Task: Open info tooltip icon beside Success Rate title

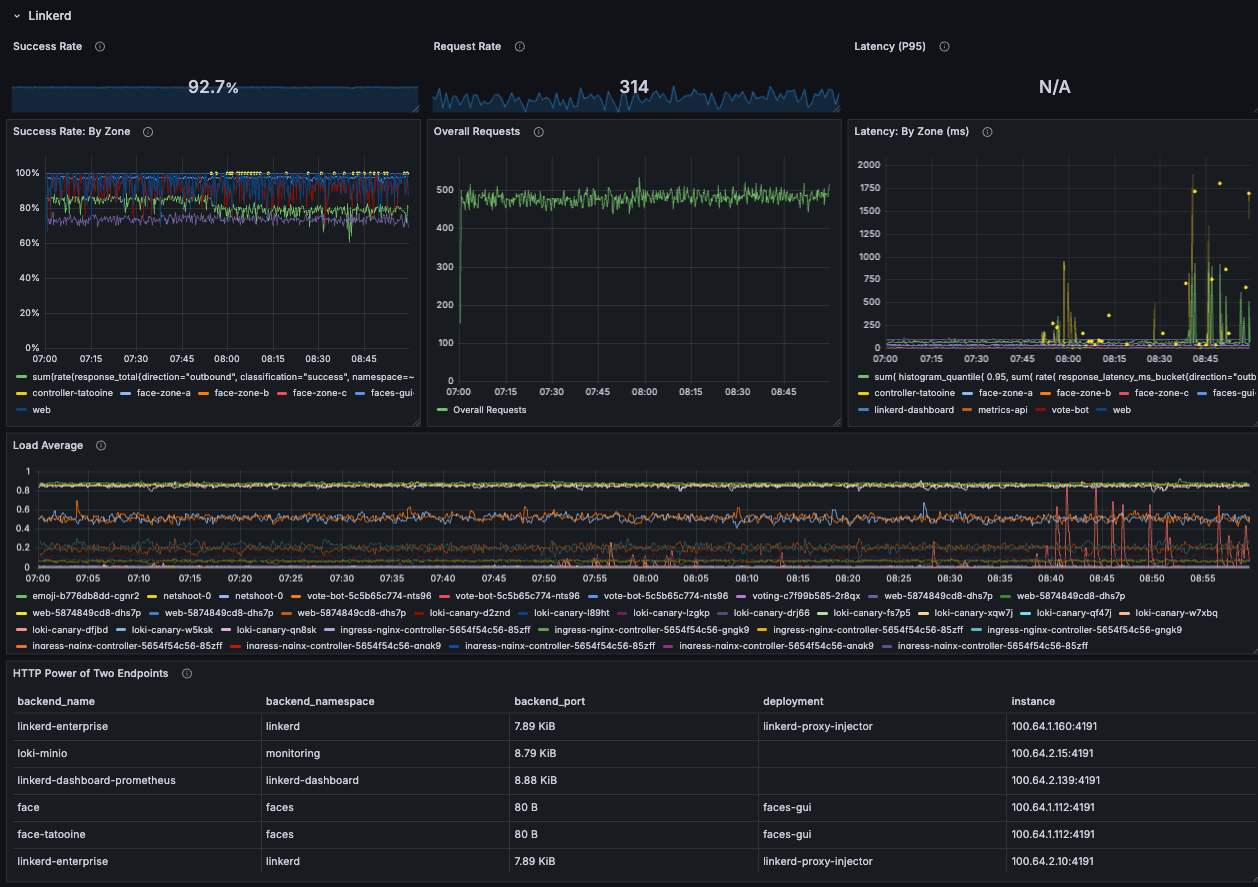Action: tap(100, 47)
